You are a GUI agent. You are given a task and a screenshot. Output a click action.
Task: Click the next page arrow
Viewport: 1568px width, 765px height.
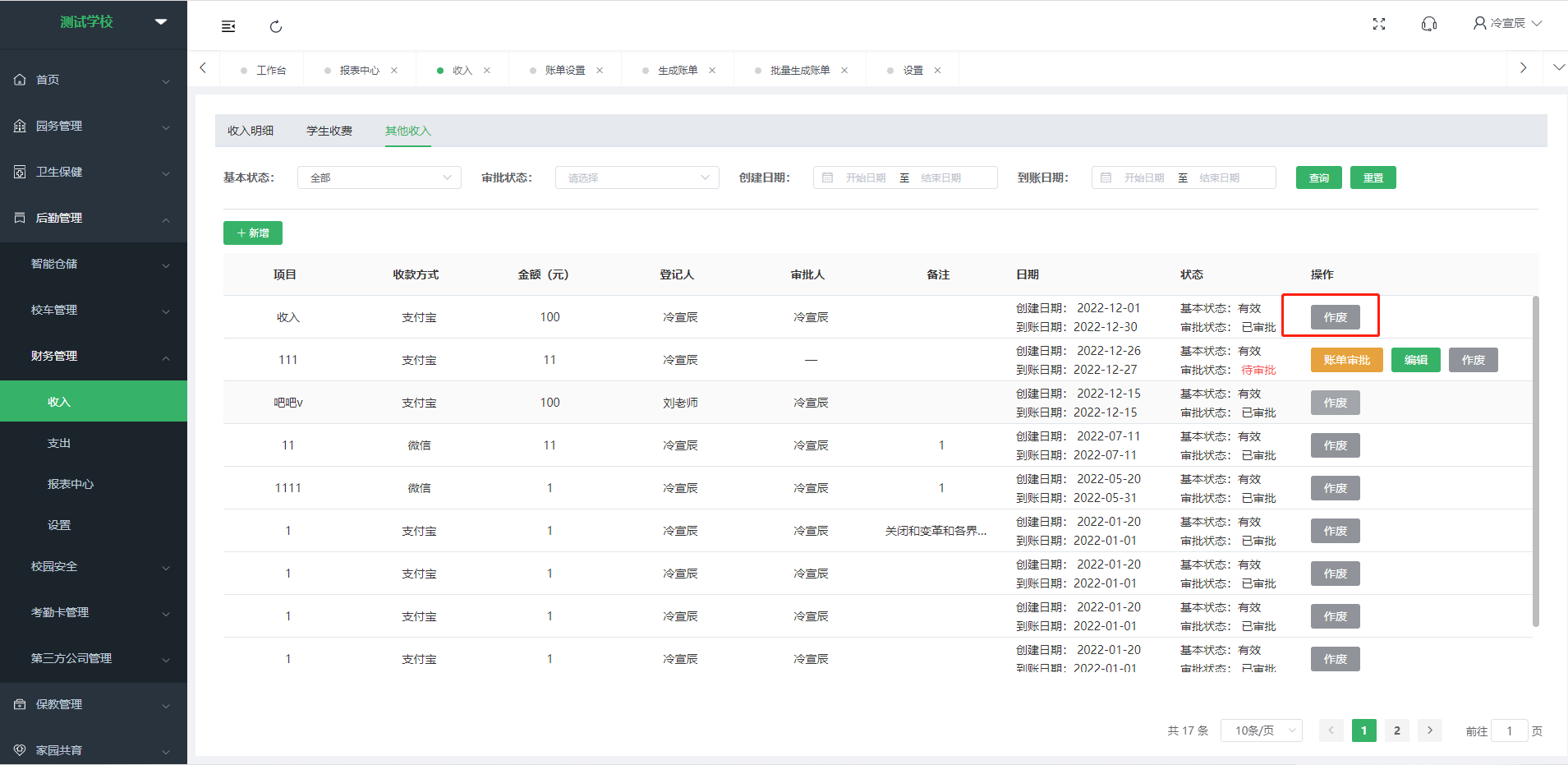pyautogui.click(x=1430, y=730)
